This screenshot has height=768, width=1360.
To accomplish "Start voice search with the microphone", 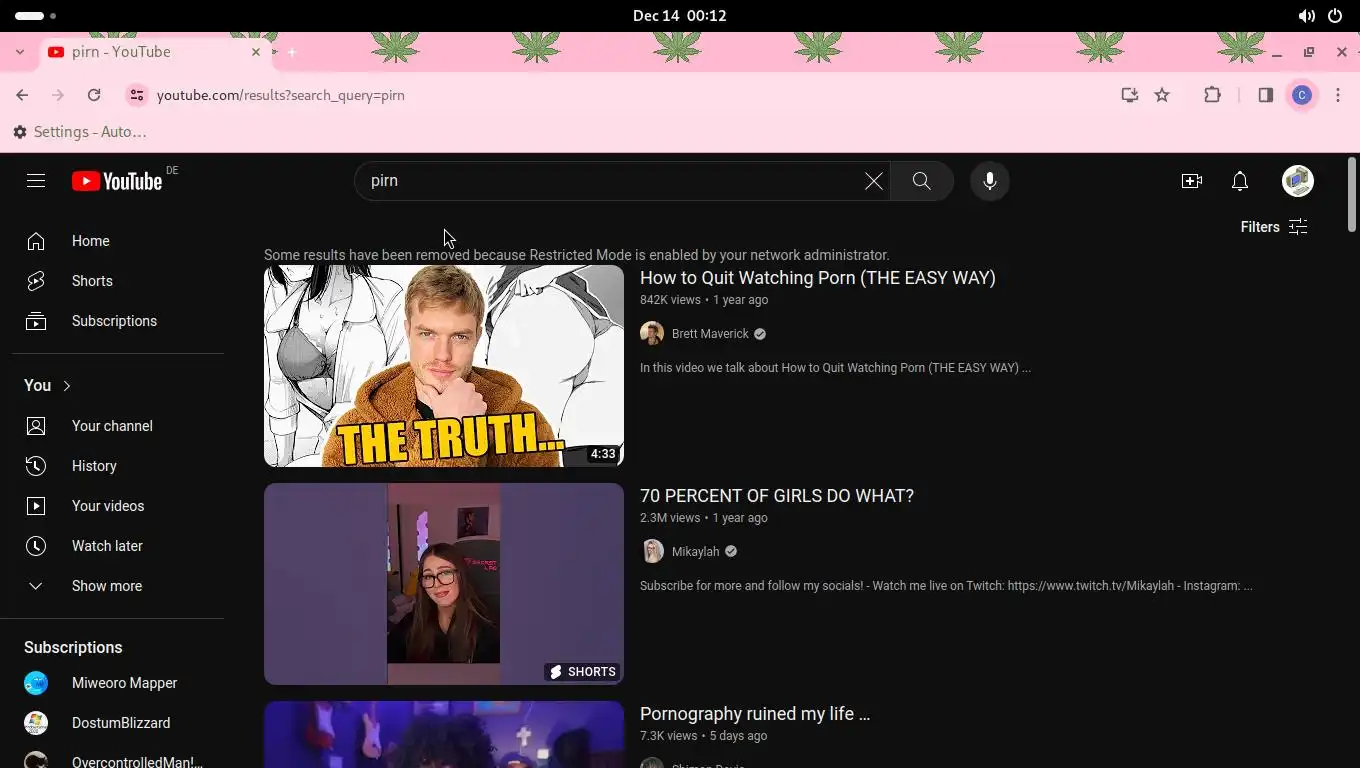I will pos(990,181).
